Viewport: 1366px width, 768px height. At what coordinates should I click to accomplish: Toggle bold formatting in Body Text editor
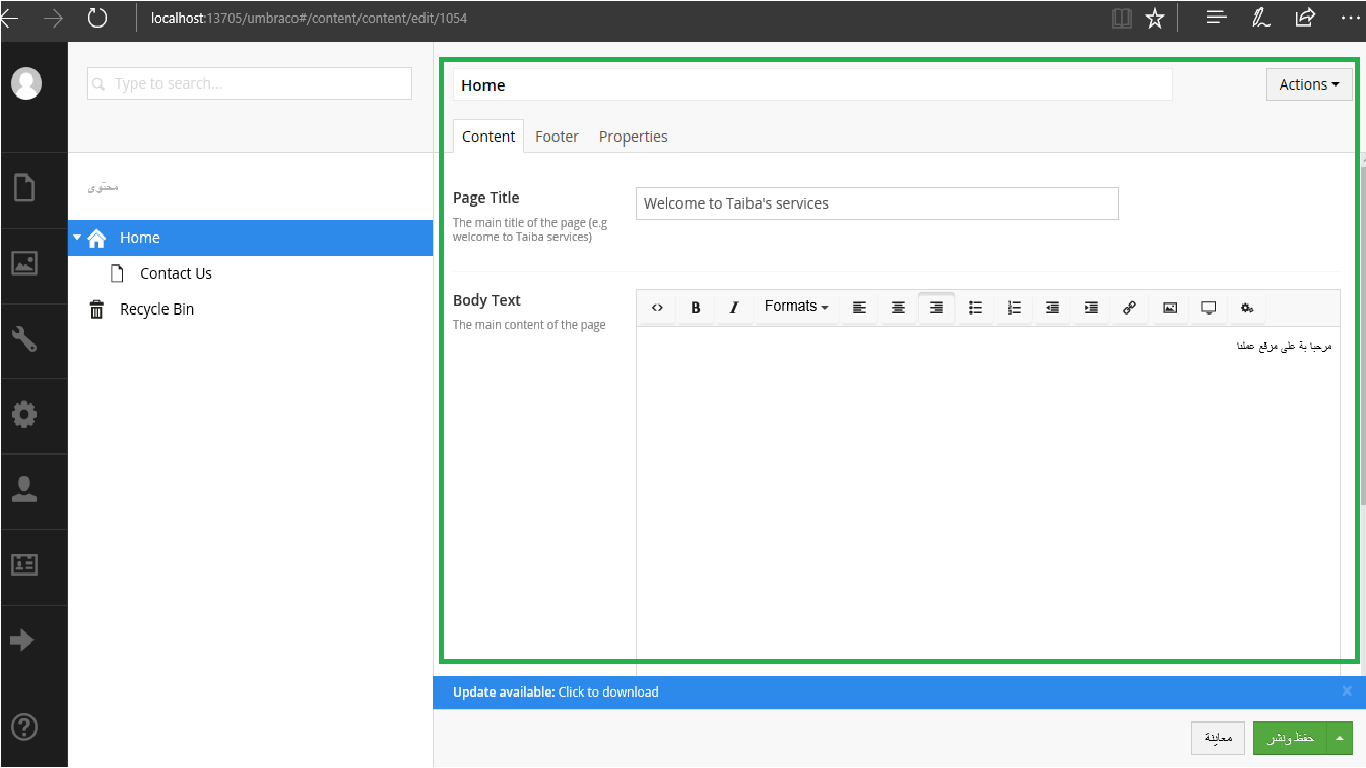(x=695, y=308)
